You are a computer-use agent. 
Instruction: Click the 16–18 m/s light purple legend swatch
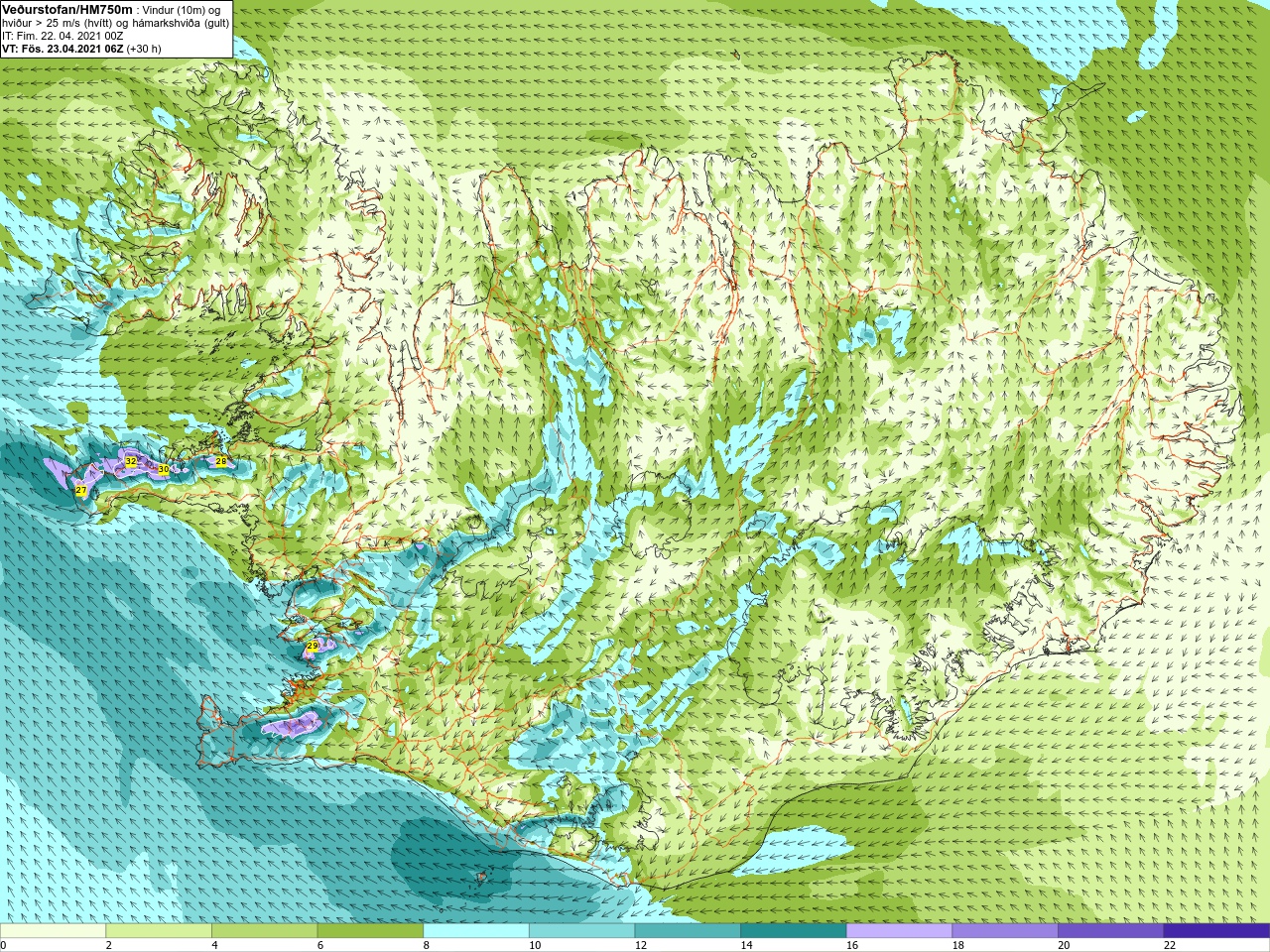(899, 931)
